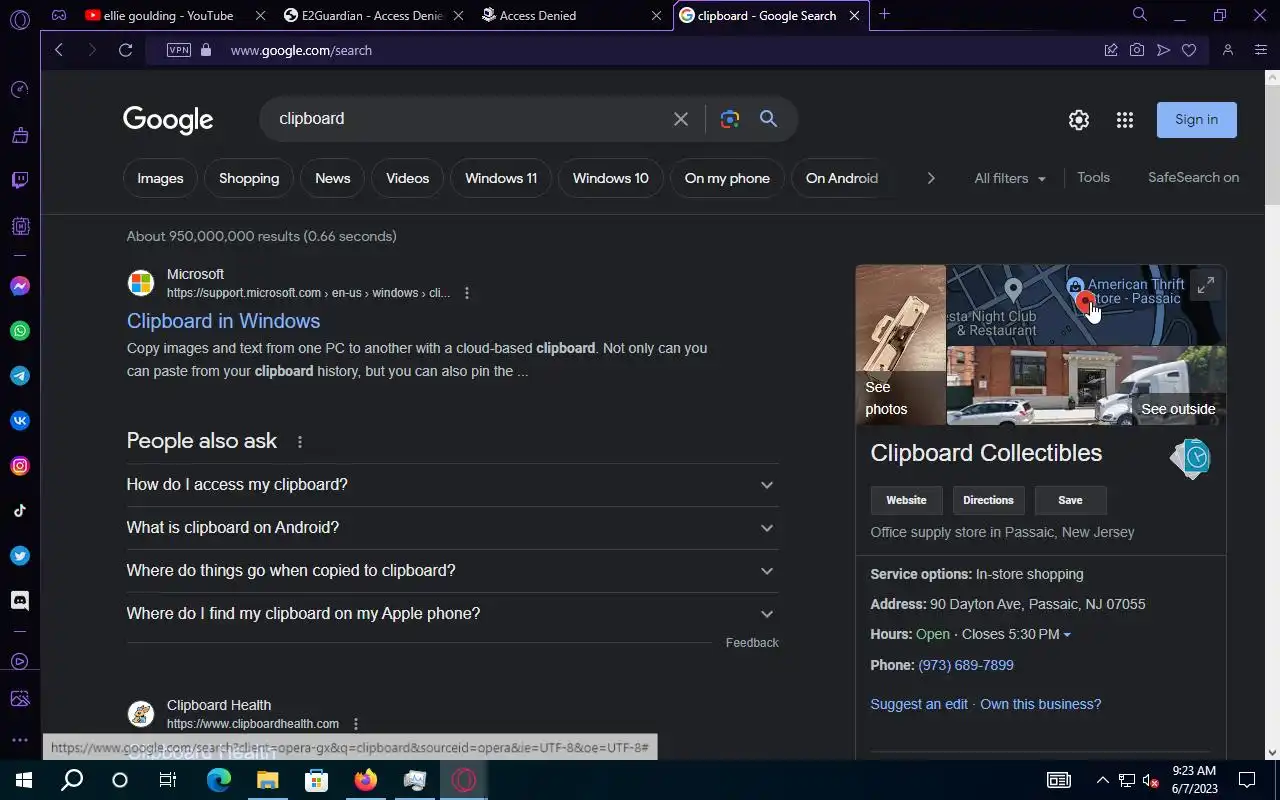
Task: Add page to bookmarks heart icon
Action: coord(1189,50)
